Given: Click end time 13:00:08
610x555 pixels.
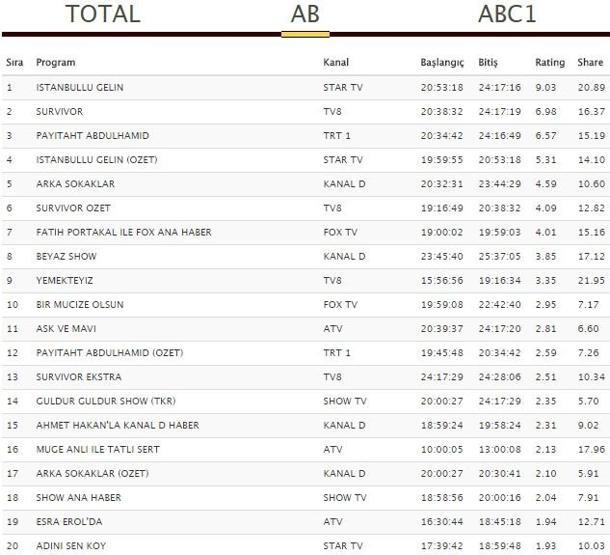Looking at the screenshot, I should (x=500, y=449).
